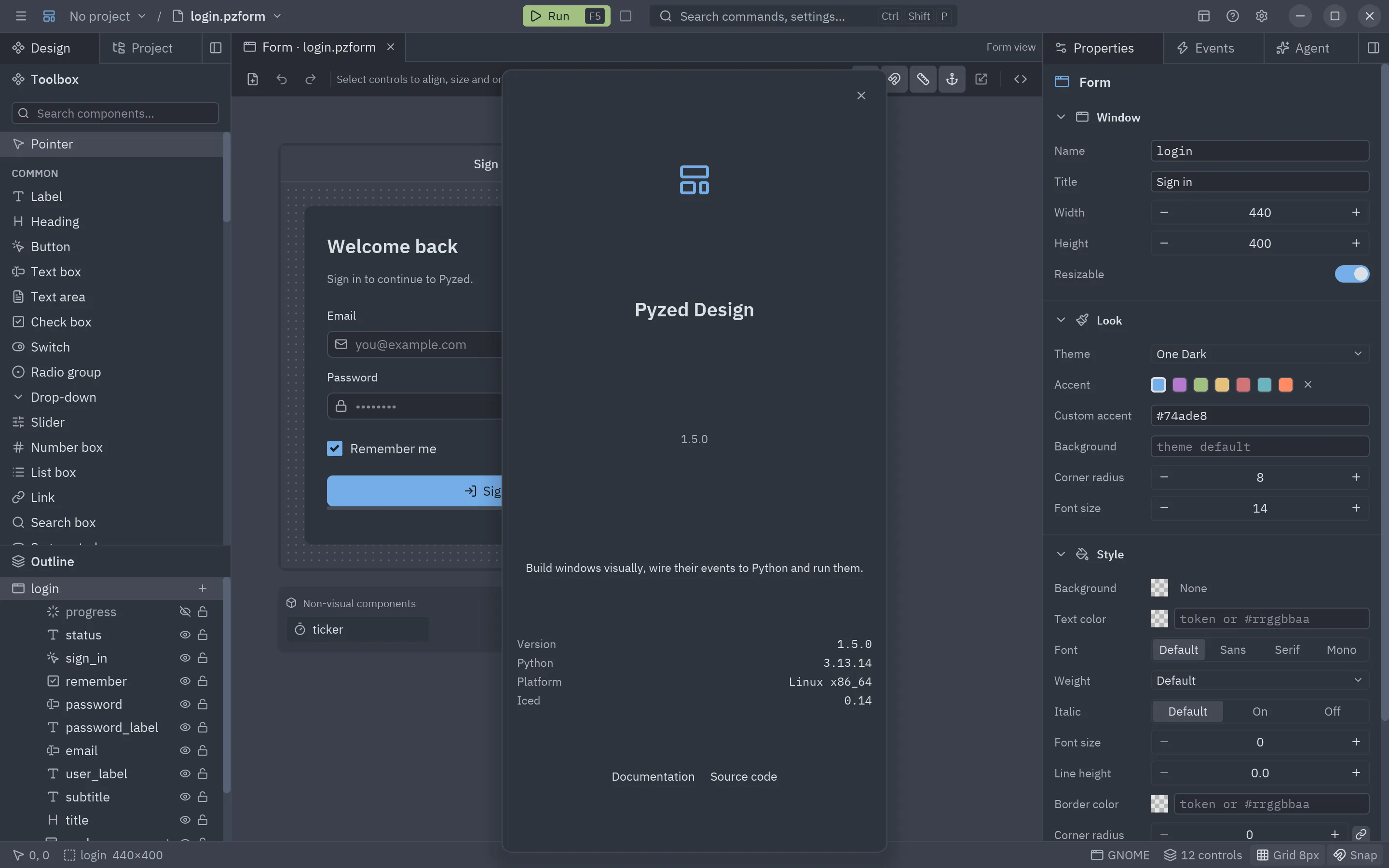Click the layout panel icon in title bar
The width and height of the screenshot is (1389, 868).
pyautogui.click(x=1204, y=16)
